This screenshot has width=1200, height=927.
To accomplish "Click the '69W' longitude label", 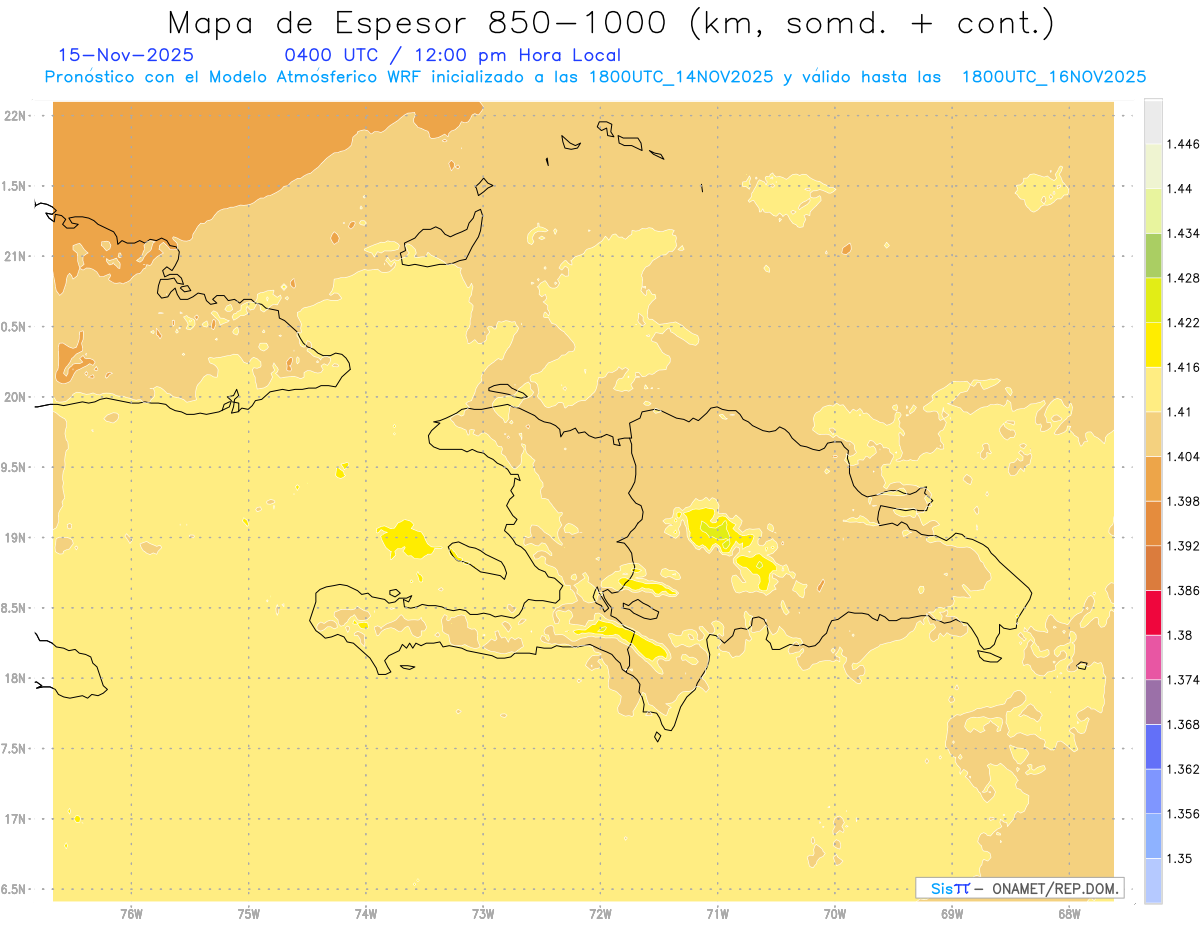I will (952, 913).
